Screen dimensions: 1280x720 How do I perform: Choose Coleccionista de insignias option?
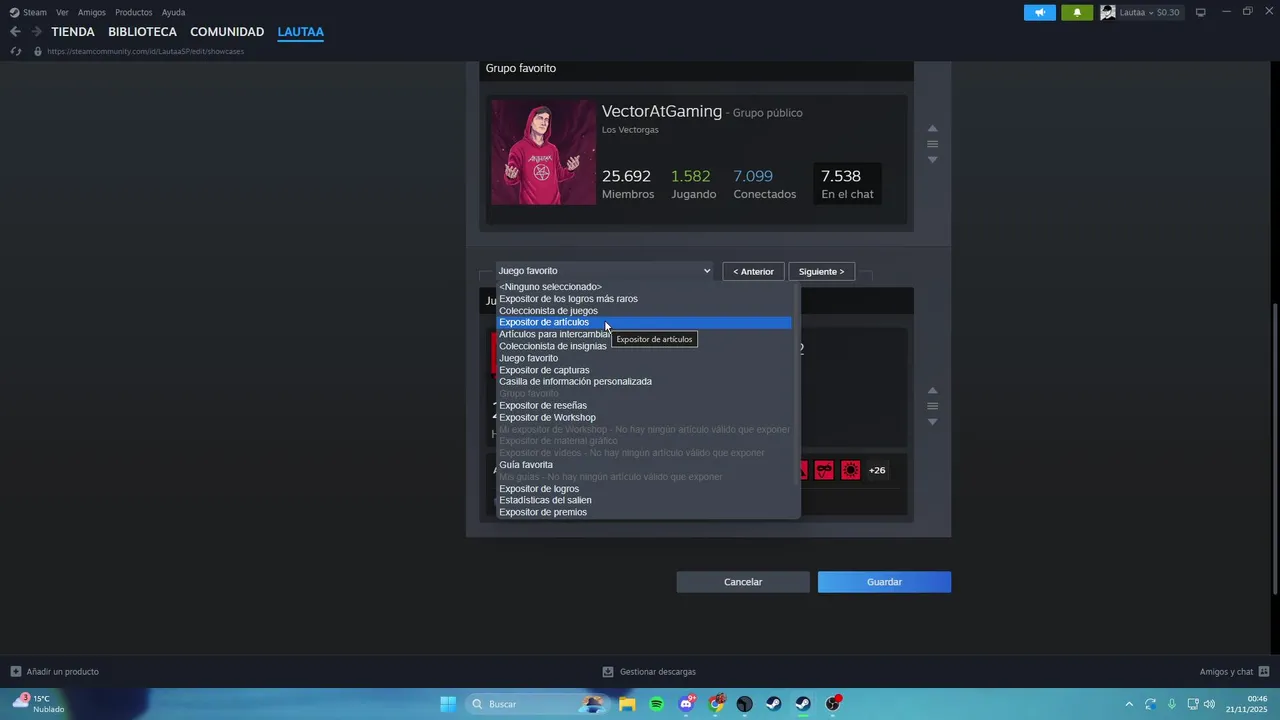click(644, 346)
